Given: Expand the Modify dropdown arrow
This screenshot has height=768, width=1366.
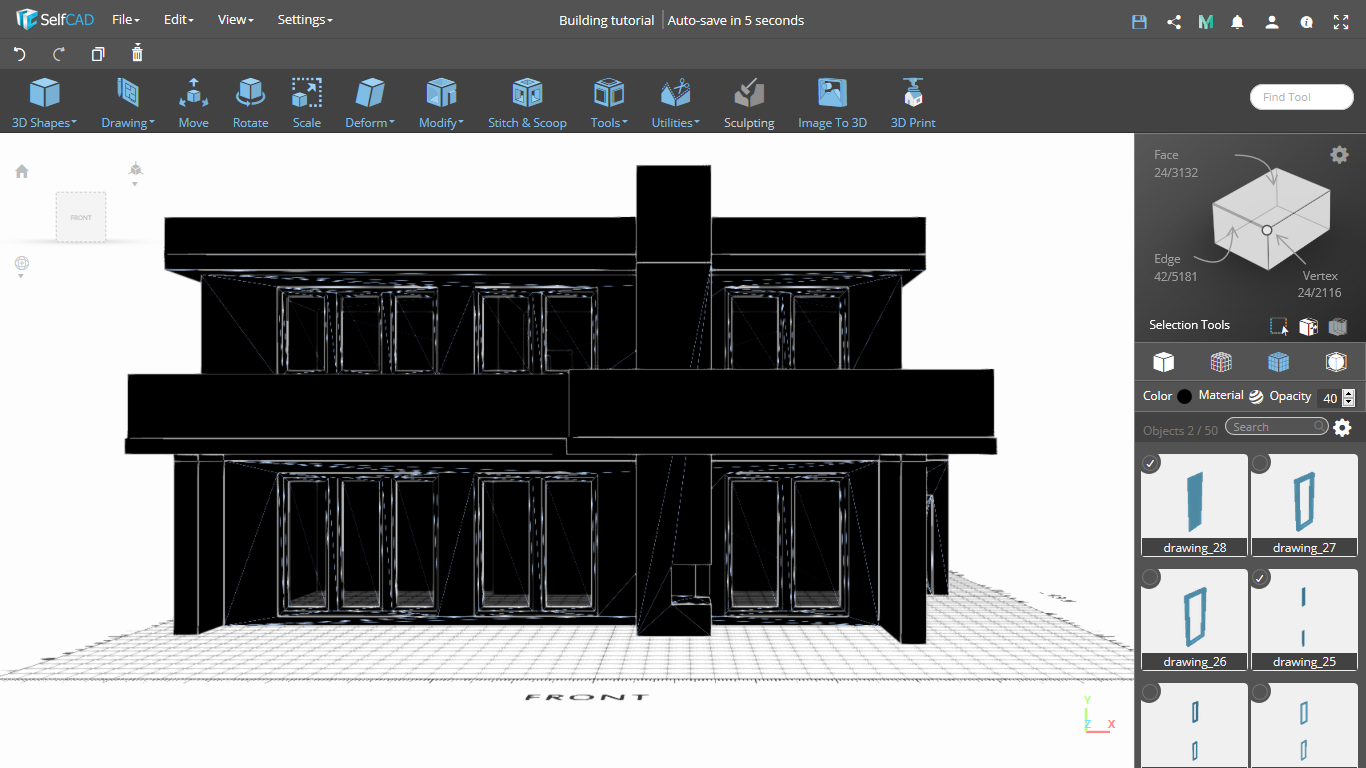Looking at the screenshot, I should coord(461,123).
